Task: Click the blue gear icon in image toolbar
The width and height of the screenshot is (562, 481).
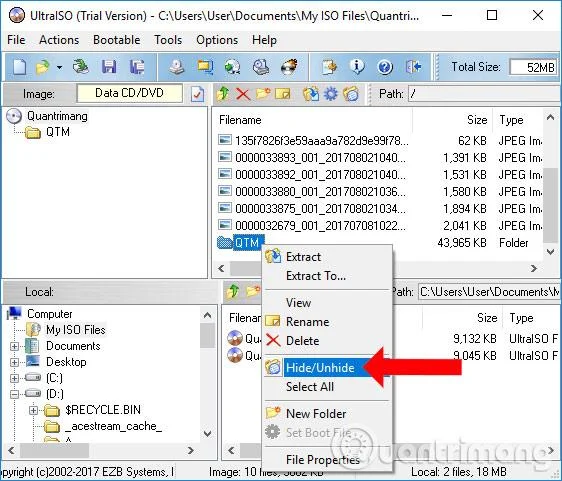Action: [330, 94]
